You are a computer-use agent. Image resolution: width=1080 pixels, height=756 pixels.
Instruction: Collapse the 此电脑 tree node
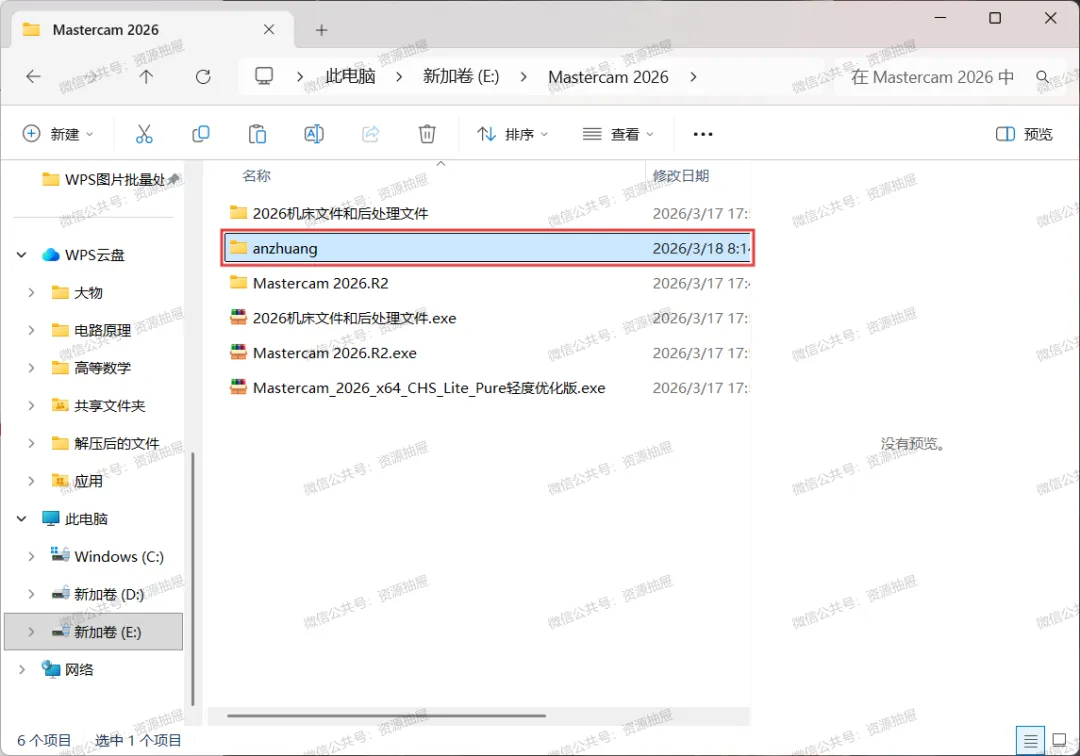pyautogui.click(x=21, y=518)
